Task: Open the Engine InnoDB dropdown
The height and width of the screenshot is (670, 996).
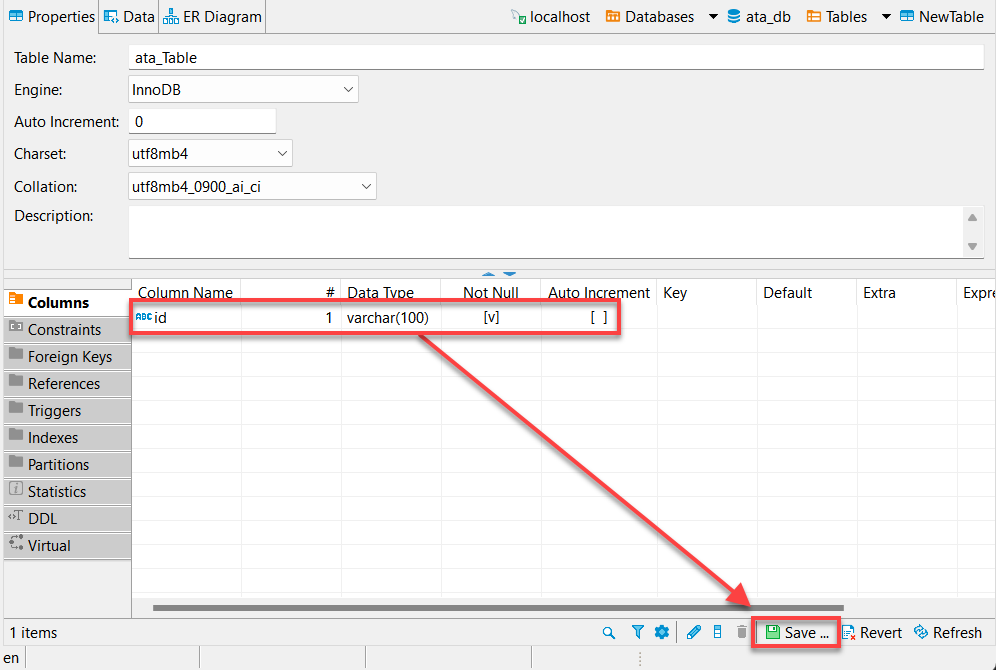Action: [x=243, y=90]
